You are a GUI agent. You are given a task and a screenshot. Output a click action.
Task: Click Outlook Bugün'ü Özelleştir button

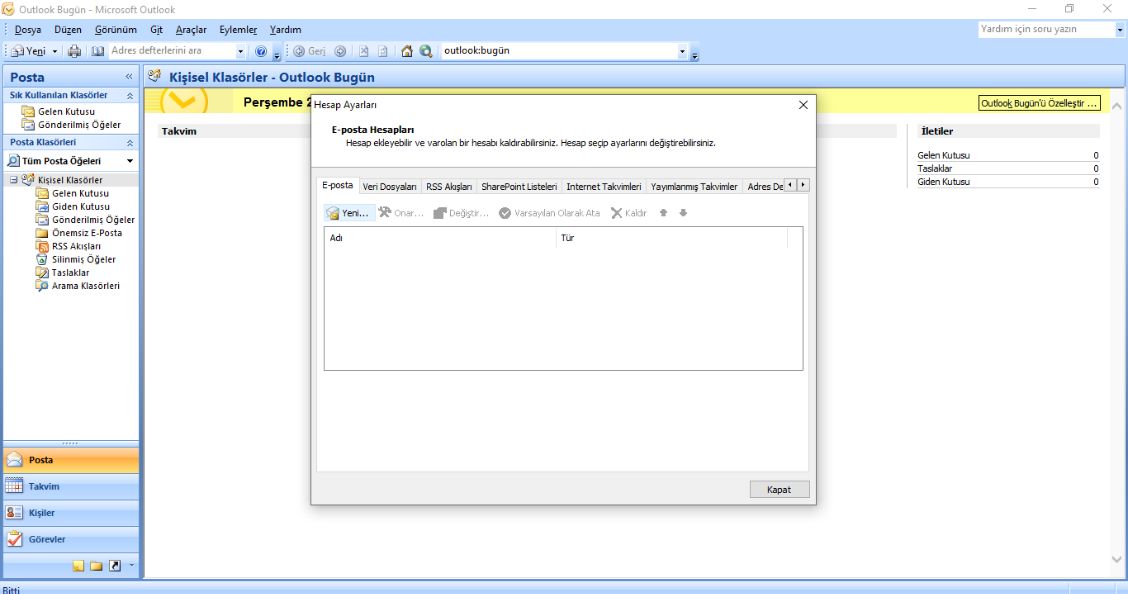coord(1039,103)
